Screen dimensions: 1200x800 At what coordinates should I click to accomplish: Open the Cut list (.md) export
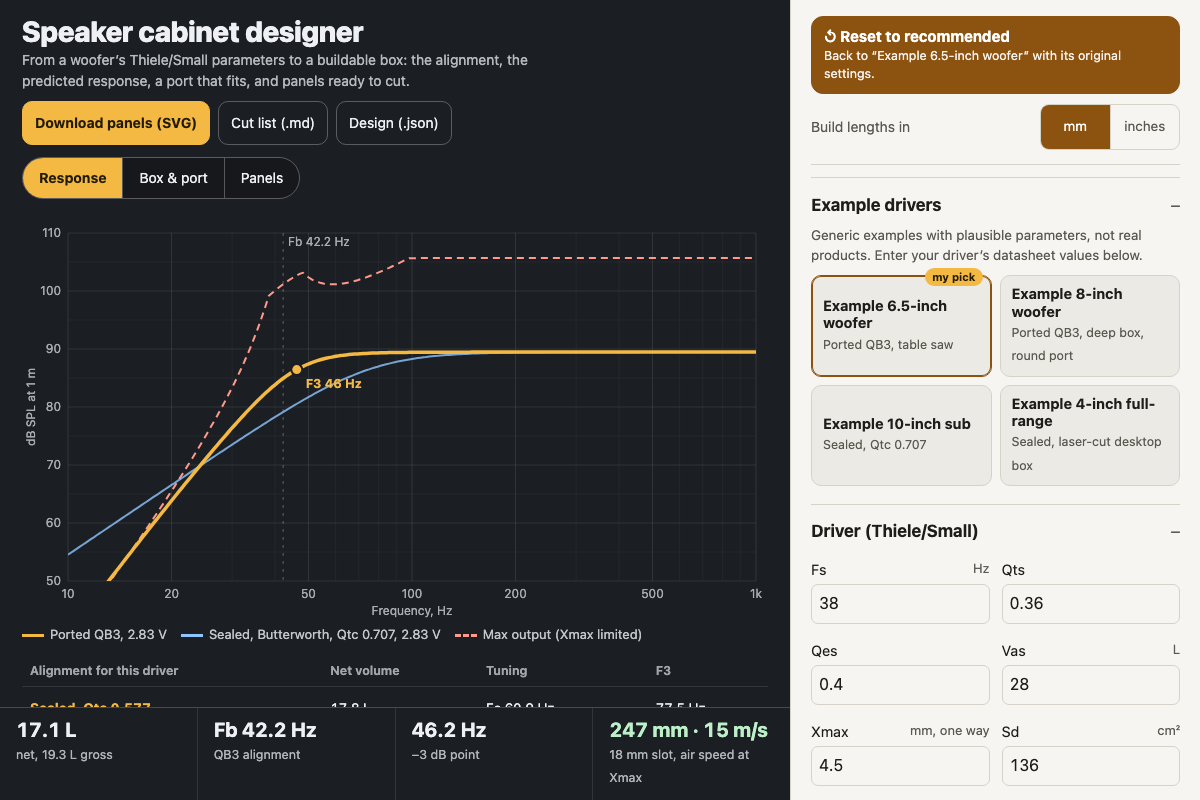tap(273, 123)
